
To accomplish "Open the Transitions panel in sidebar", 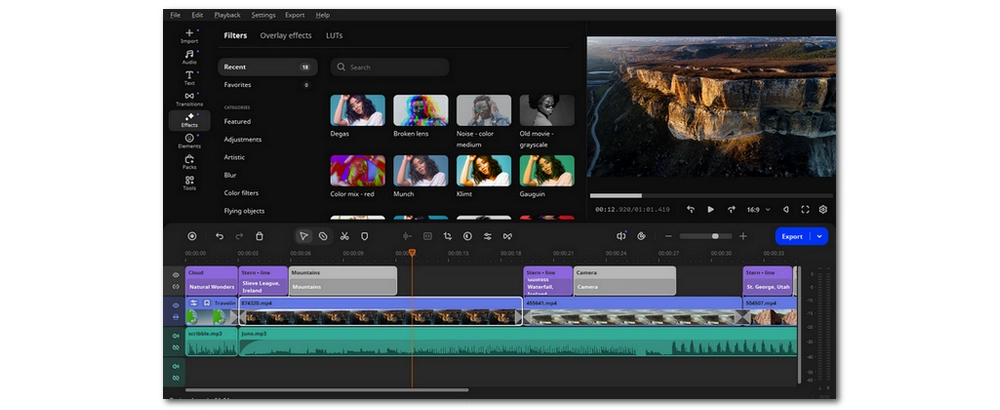I will 189,98.
